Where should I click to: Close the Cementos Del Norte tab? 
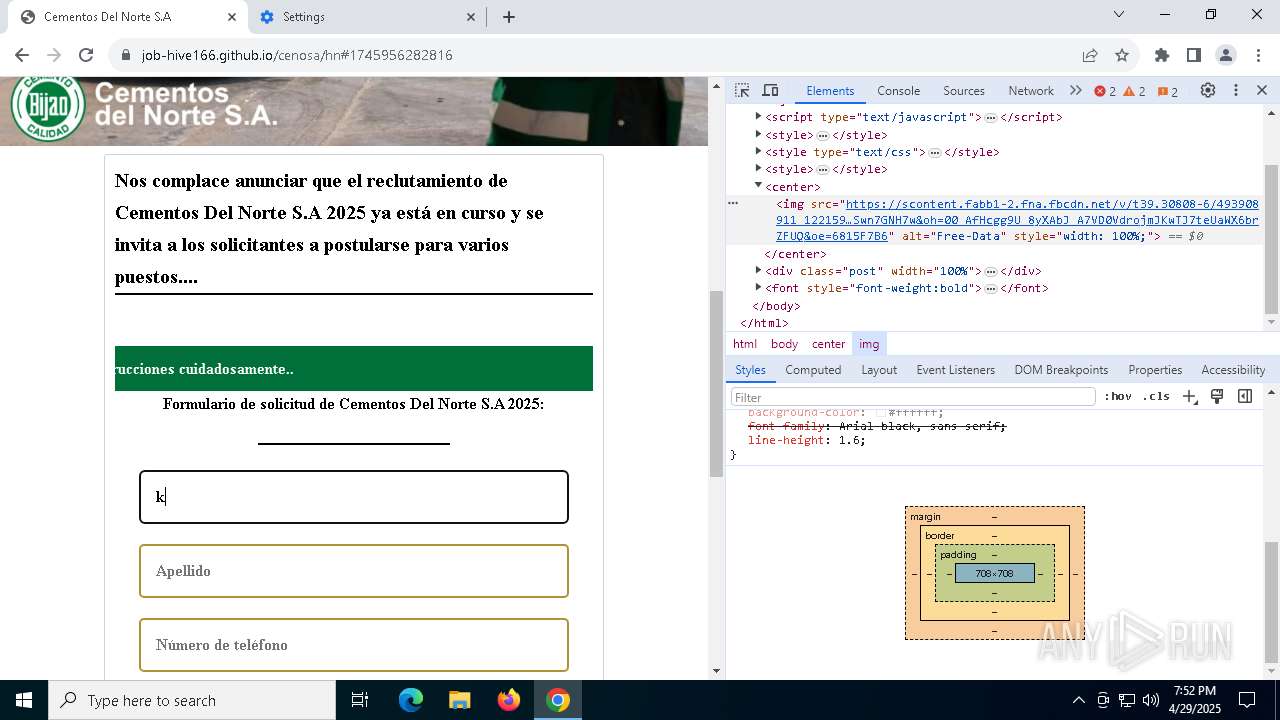tap(232, 17)
